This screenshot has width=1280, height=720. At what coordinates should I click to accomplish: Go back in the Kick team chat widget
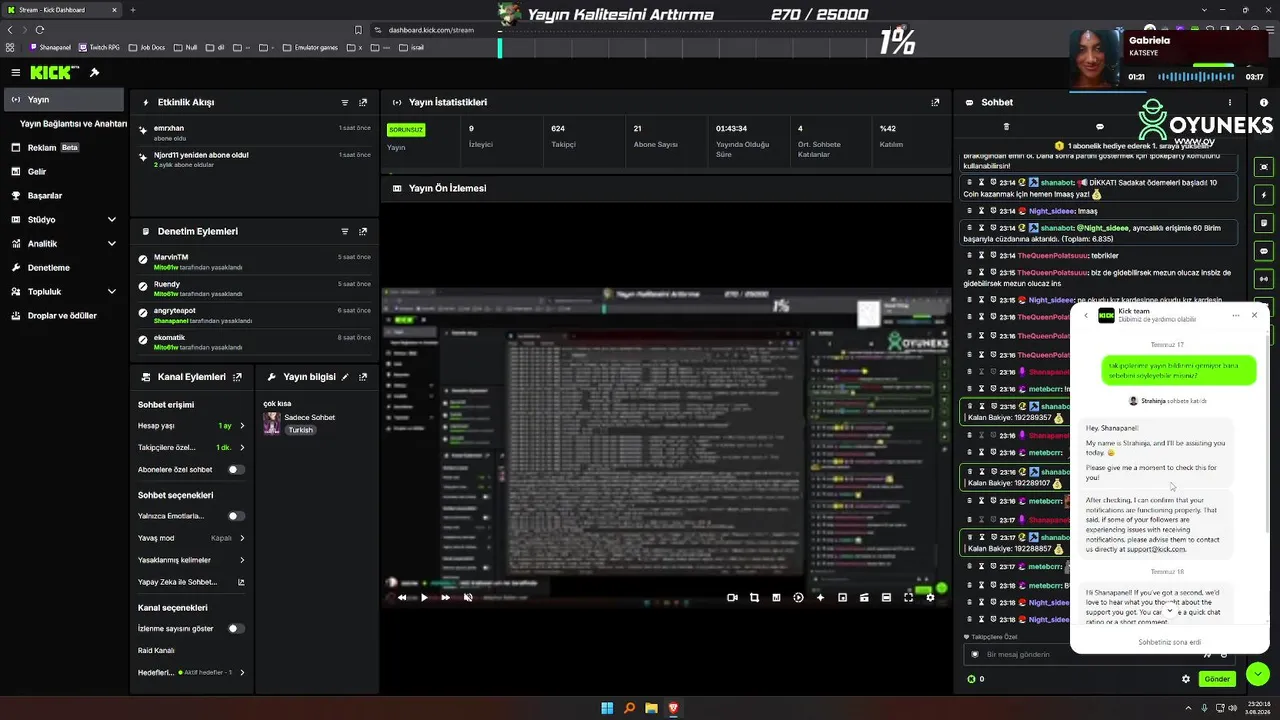coord(1086,315)
